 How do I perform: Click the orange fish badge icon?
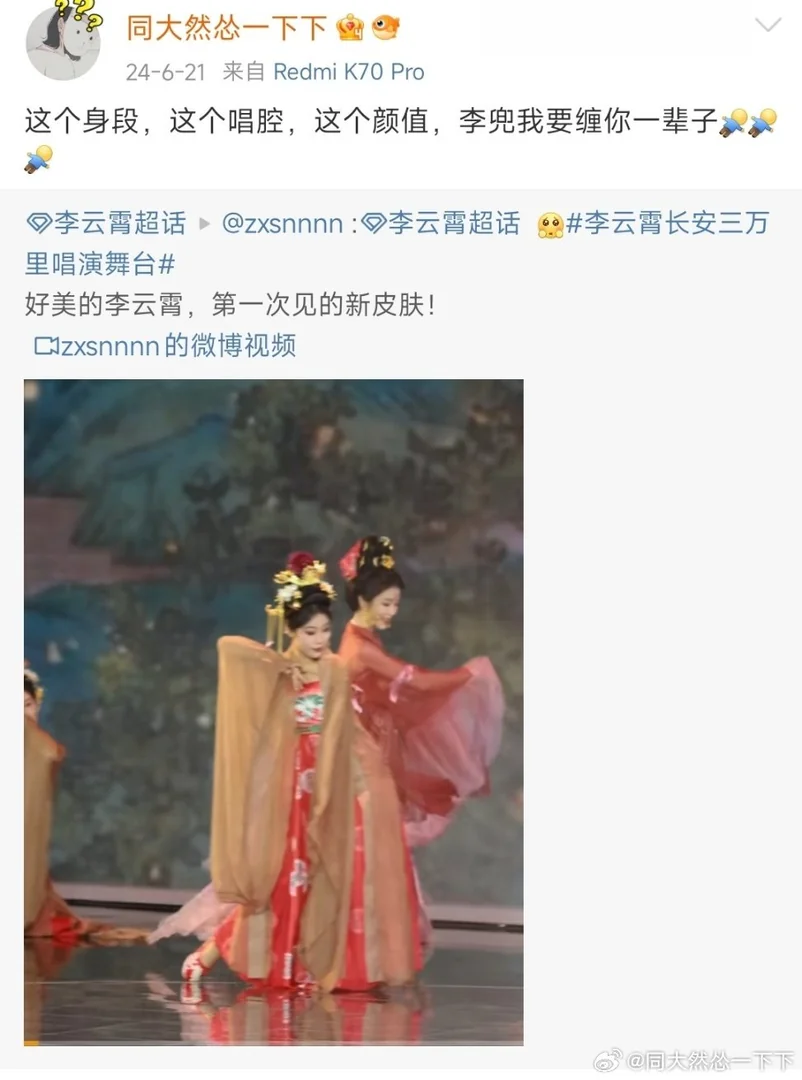tap(386, 28)
